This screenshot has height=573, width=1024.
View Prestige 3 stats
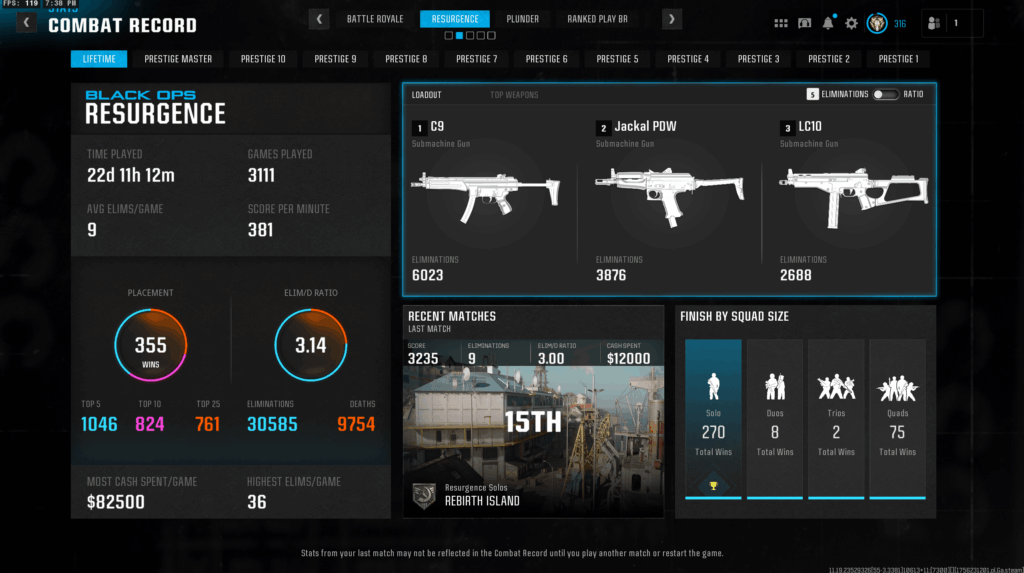(x=758, y=59)
